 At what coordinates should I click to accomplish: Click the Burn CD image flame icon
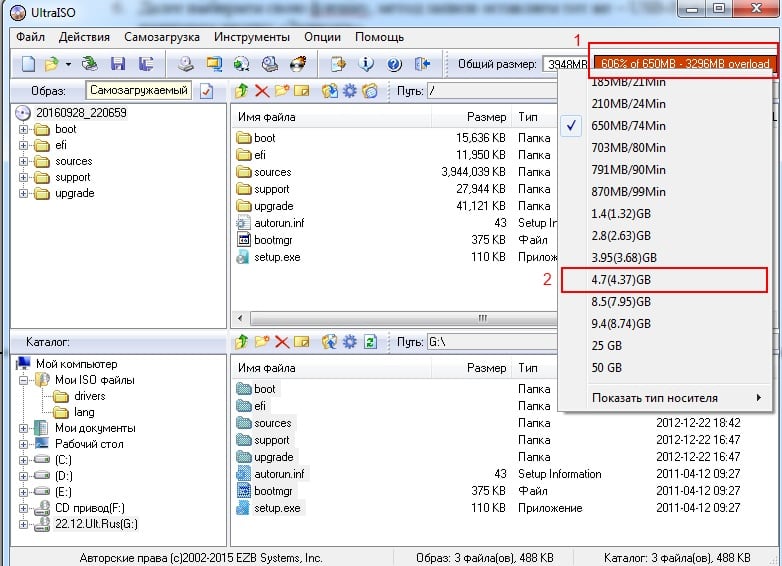pyautogui.click(x=297, y=64)
